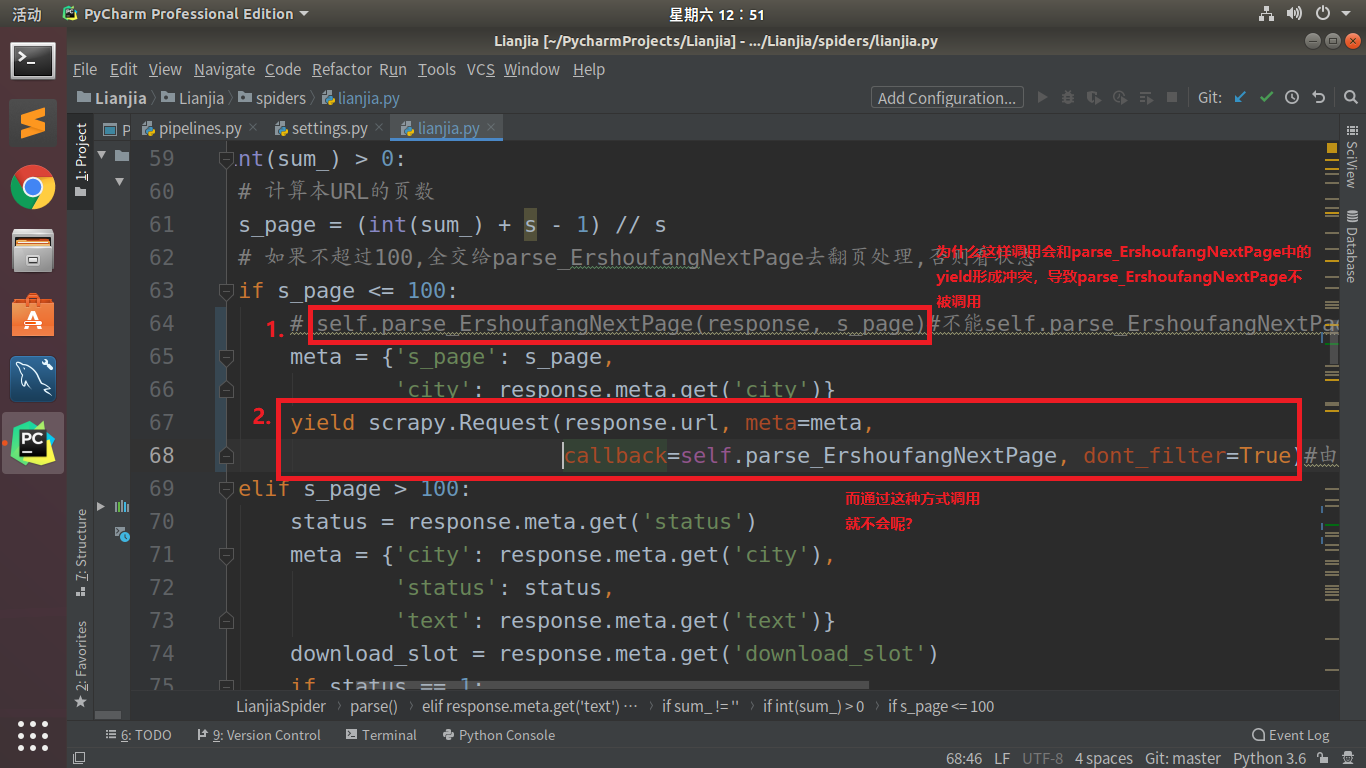The image size is (1366, 768).
Task: Open Sublime Text in the dock
Action: pos(33,124)
